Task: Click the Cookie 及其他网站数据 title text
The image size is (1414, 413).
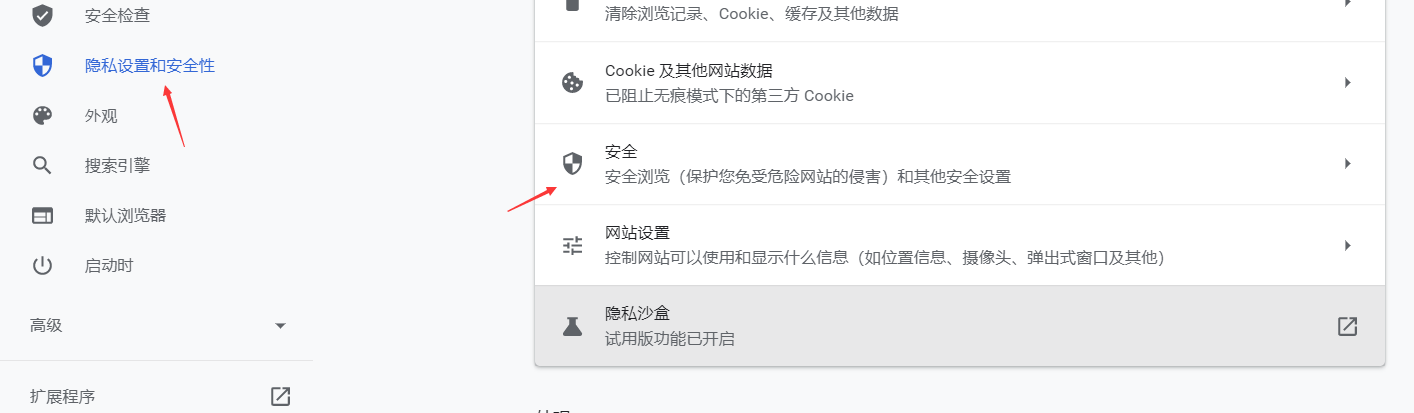Action: click(689, 71)
